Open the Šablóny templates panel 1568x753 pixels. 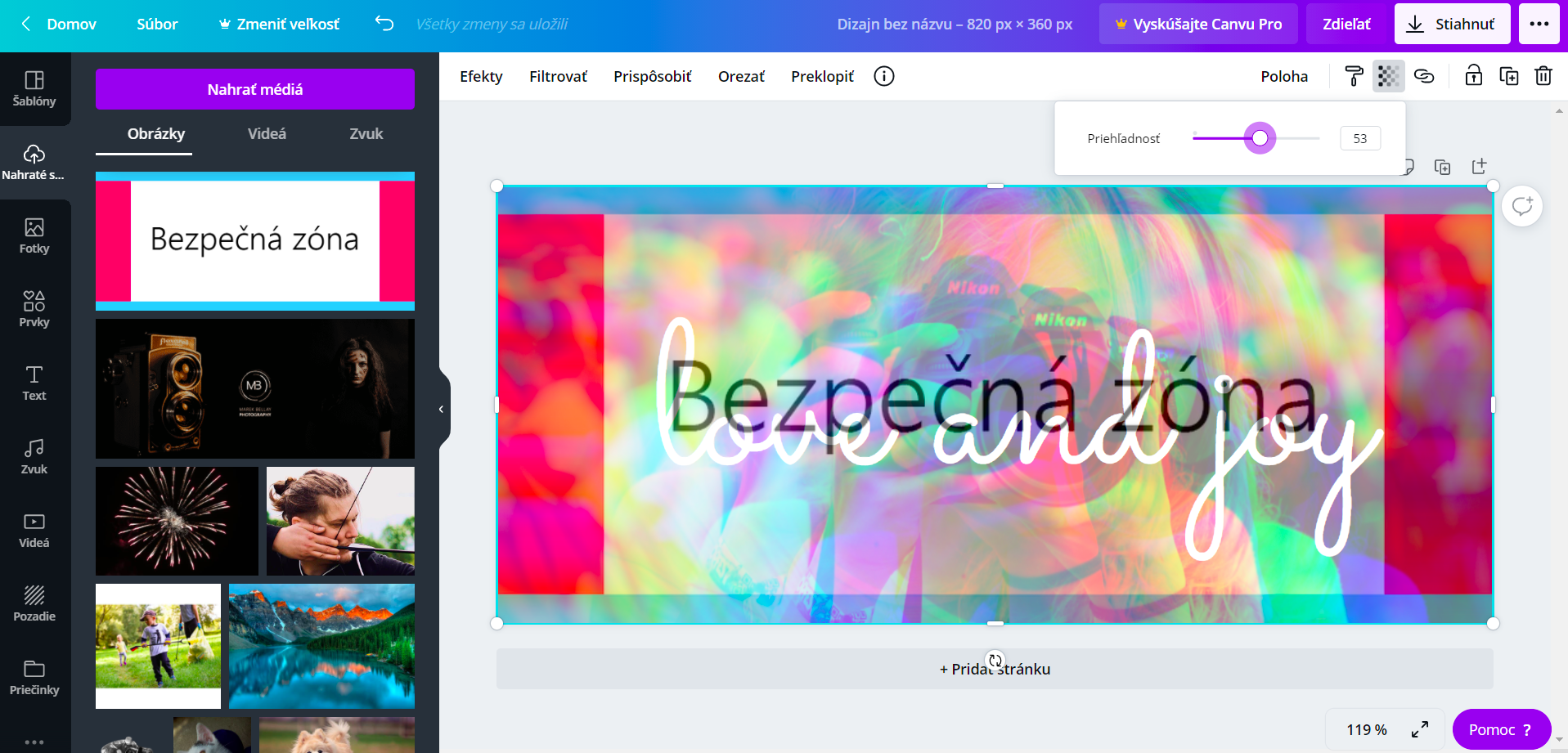(34, 89)
